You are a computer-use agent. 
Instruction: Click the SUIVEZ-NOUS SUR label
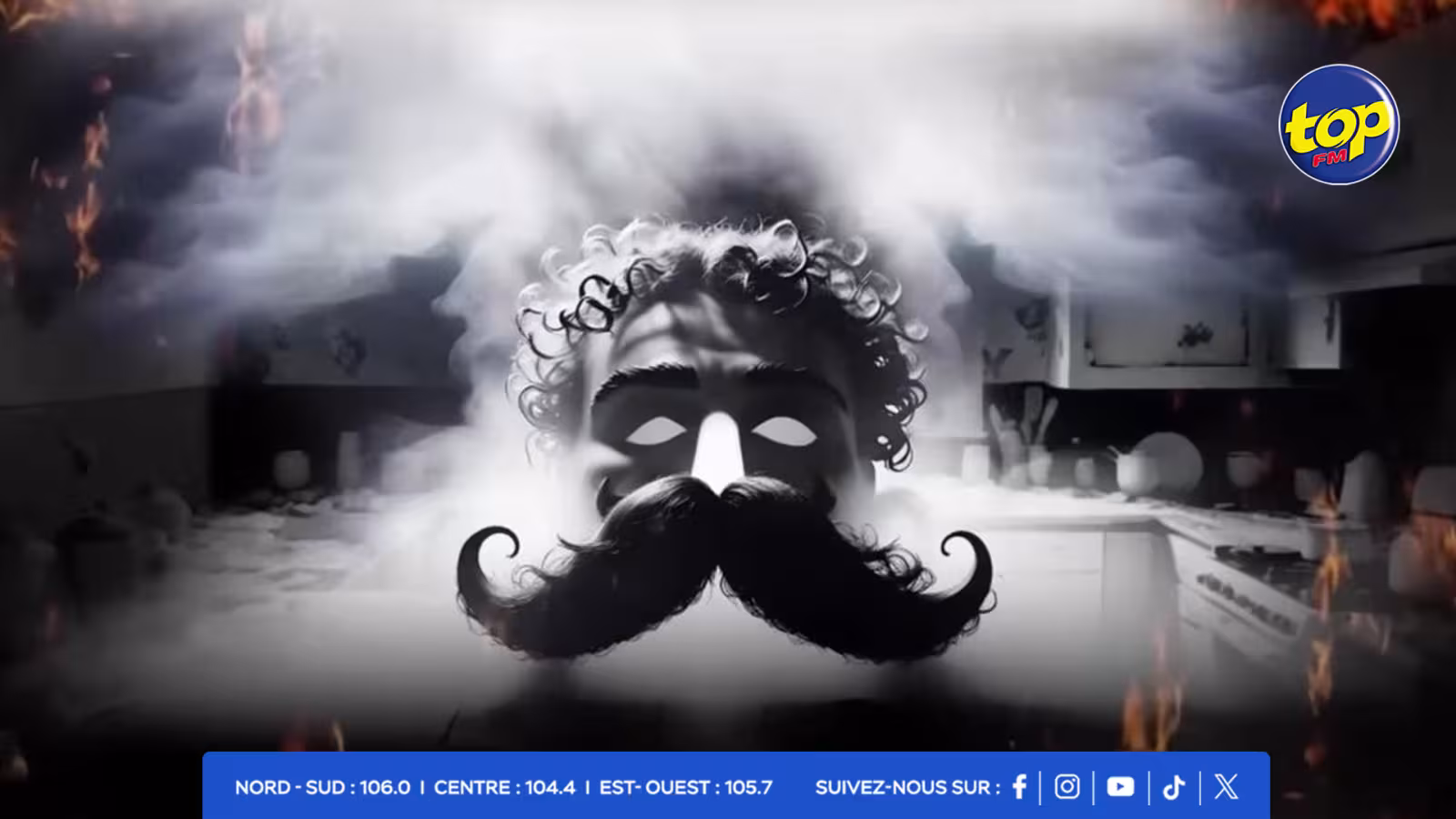click(x=907, y=787)
